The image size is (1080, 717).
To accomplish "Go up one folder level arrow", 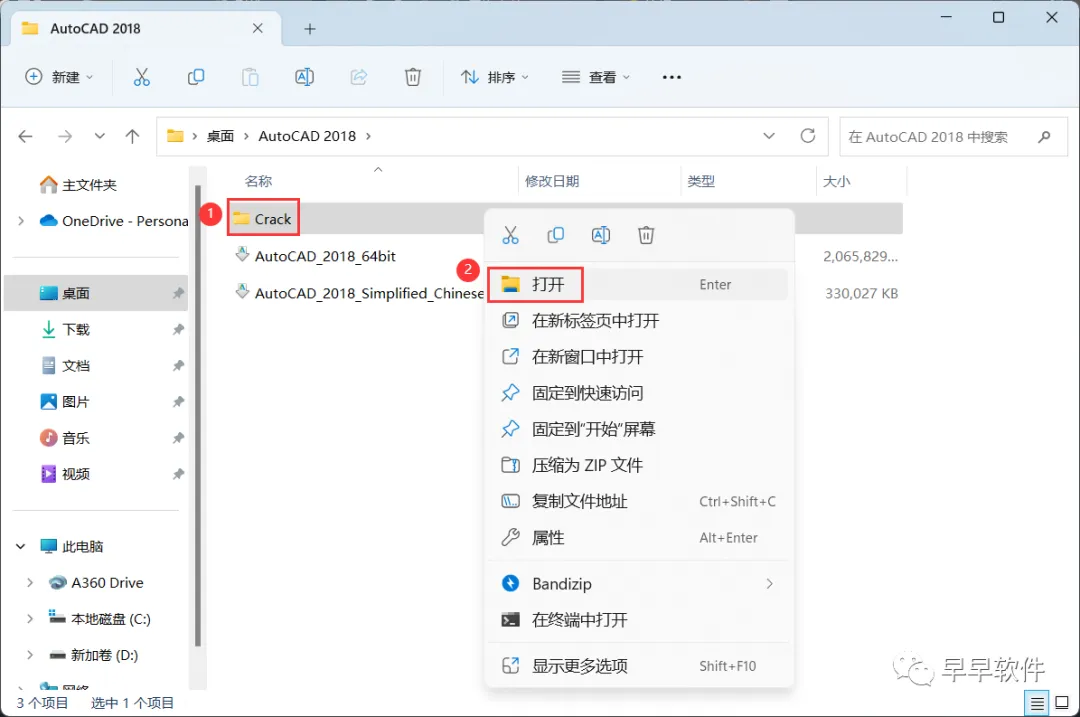I will point(132,136).
